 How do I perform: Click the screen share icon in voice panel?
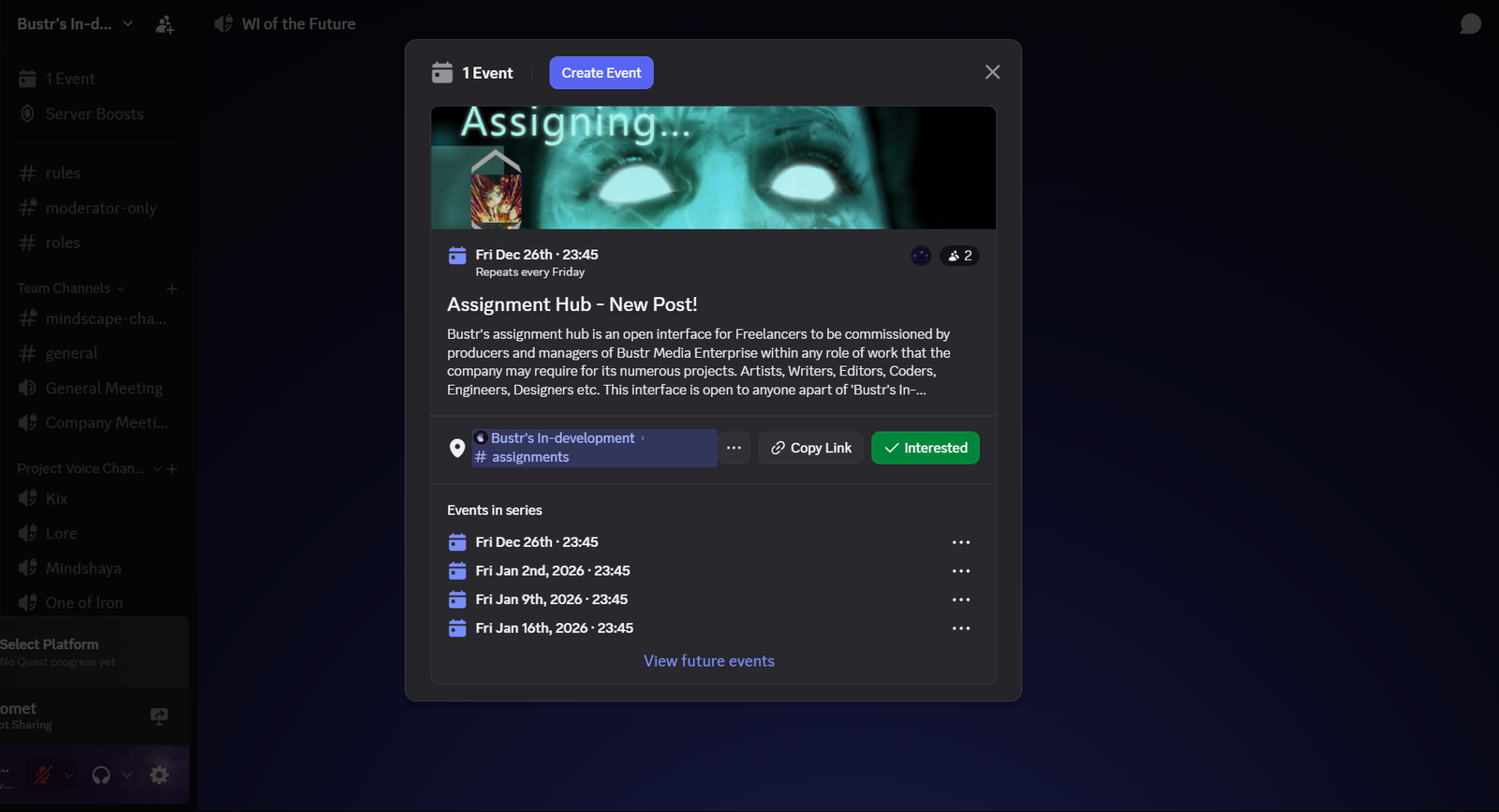click(159, 716)
